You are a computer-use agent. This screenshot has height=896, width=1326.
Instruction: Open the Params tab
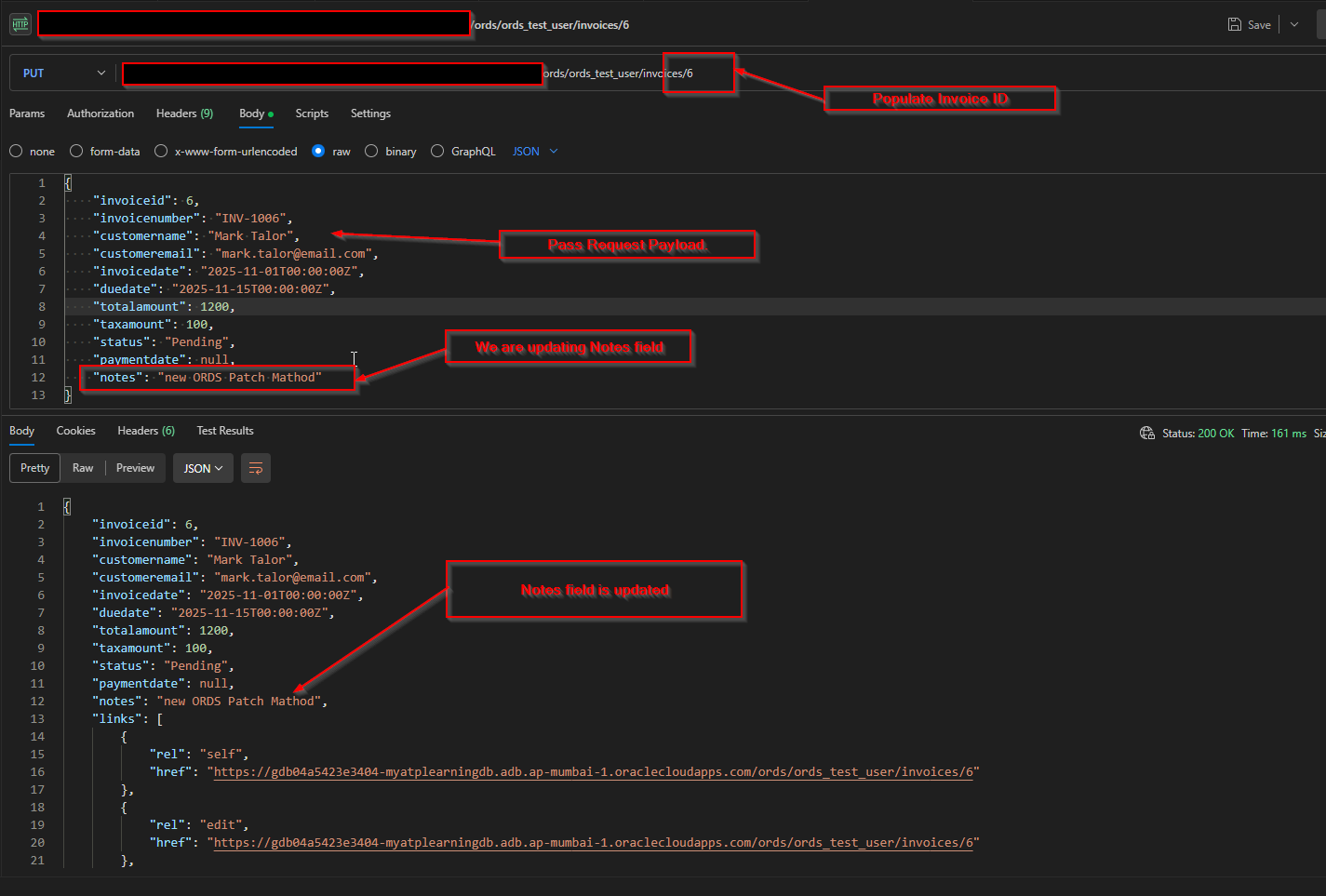27,113
